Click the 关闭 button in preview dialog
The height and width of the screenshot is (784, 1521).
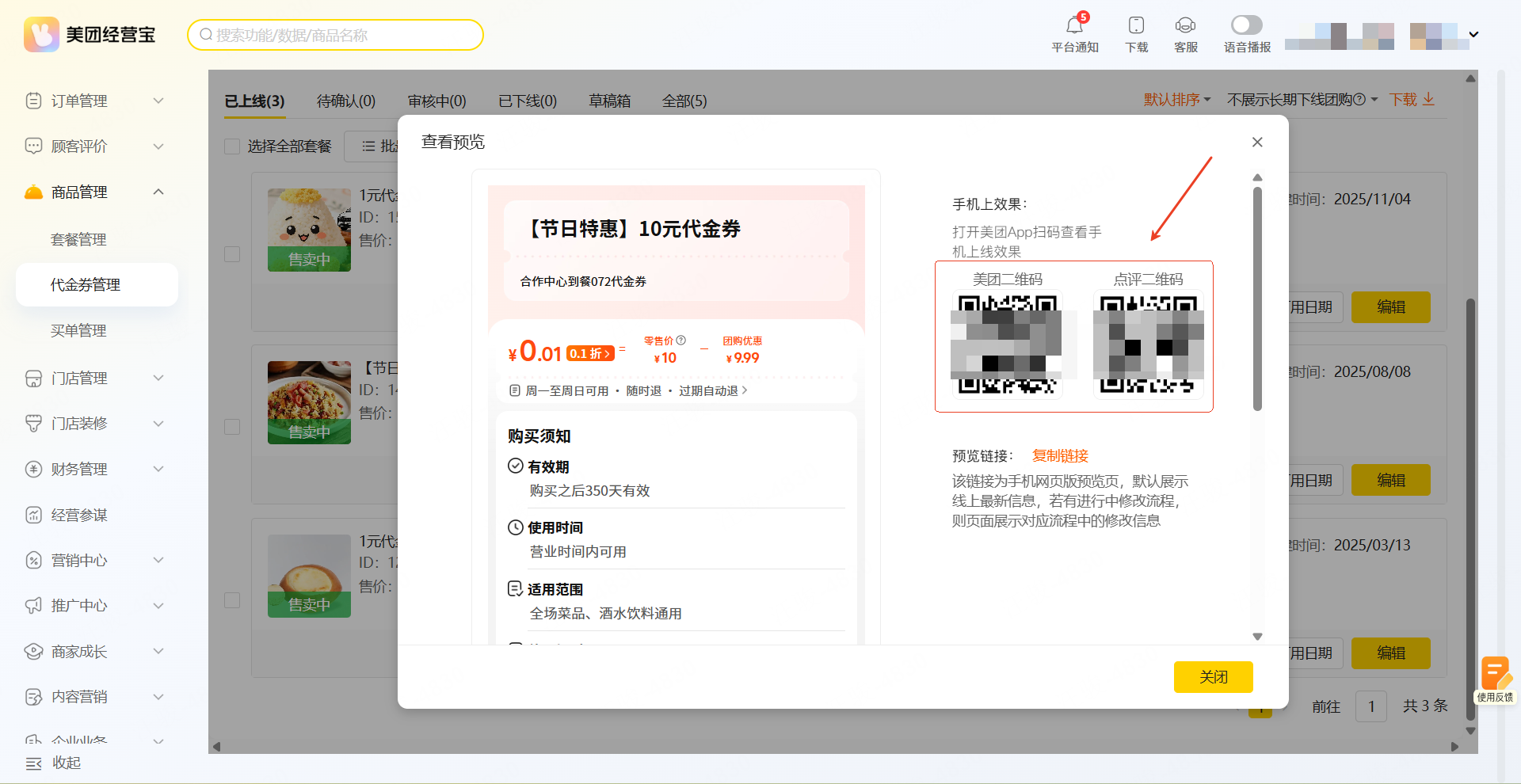1214,677
